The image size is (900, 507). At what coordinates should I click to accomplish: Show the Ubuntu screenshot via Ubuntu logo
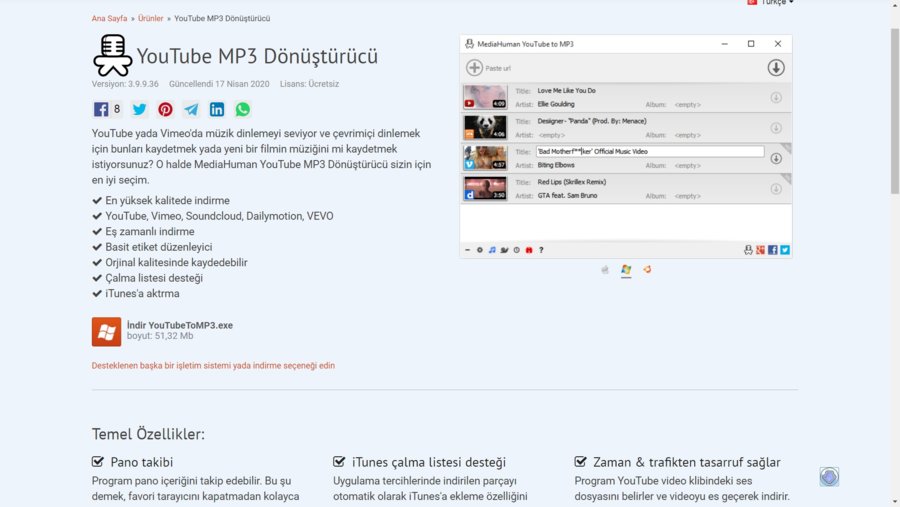[x=647, y=269]
